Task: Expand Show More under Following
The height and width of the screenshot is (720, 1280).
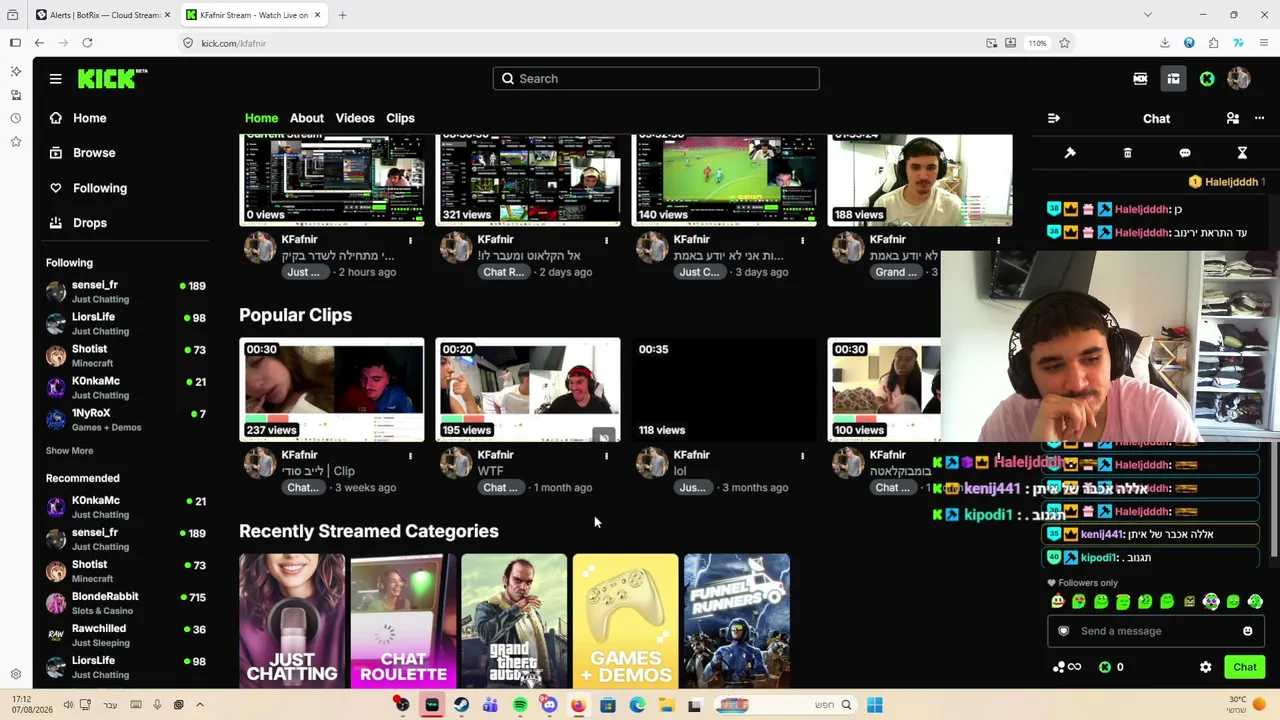Action: 70,451
